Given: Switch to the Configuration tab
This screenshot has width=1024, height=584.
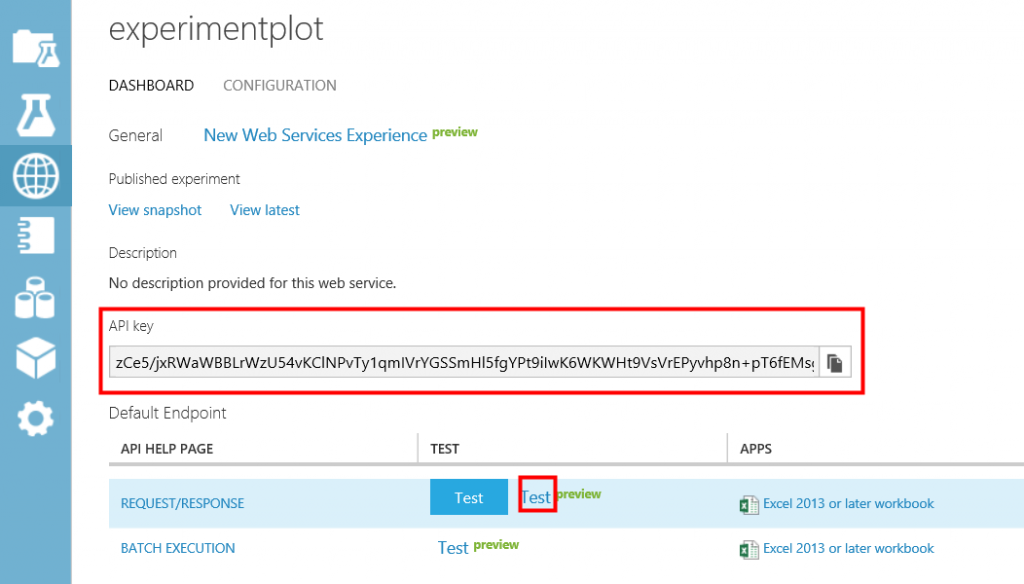Looking at the screenshot, I should 279,86.
